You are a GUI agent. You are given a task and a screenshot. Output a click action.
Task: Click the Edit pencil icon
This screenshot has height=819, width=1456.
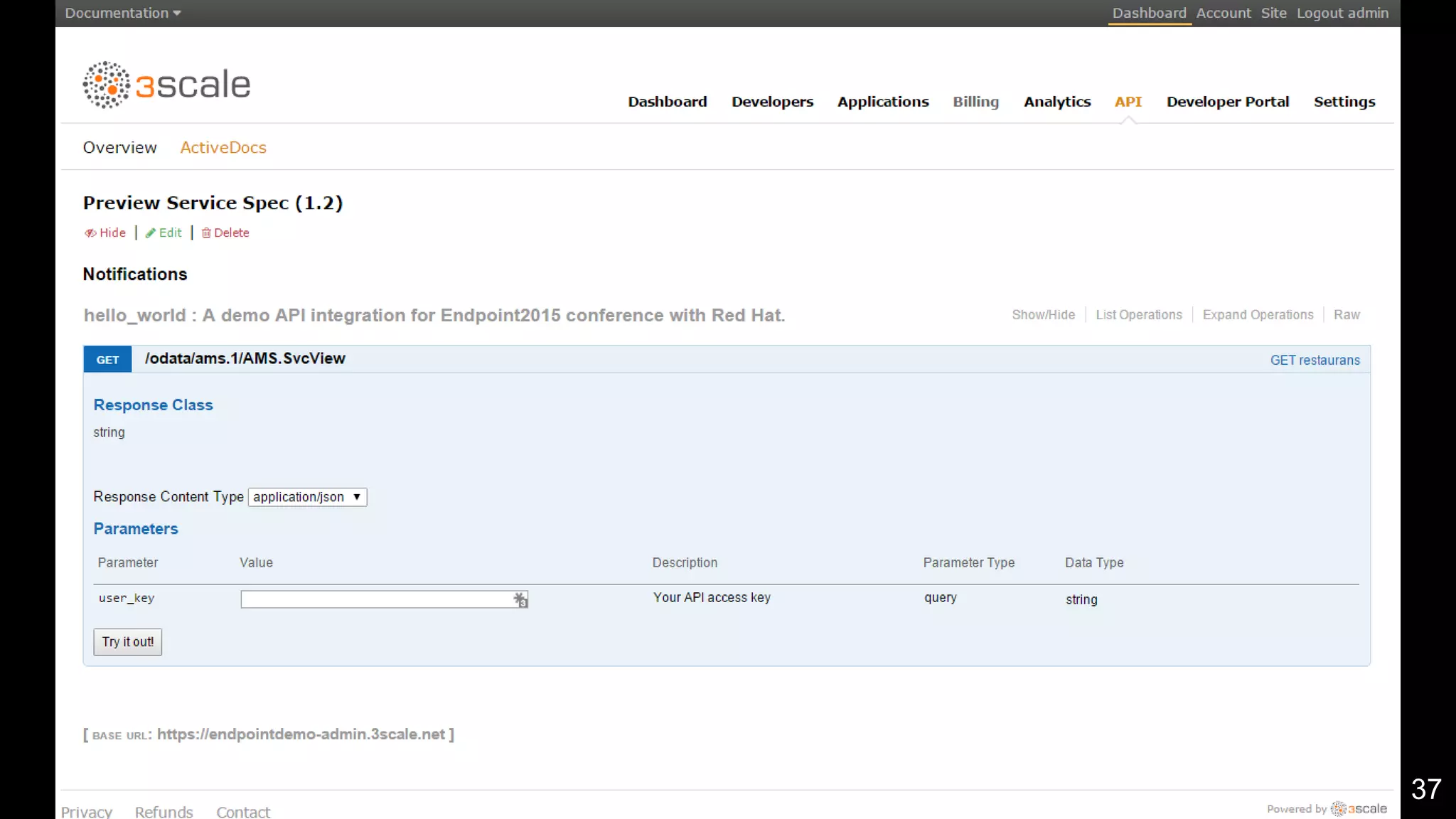[x=150, y=233]
